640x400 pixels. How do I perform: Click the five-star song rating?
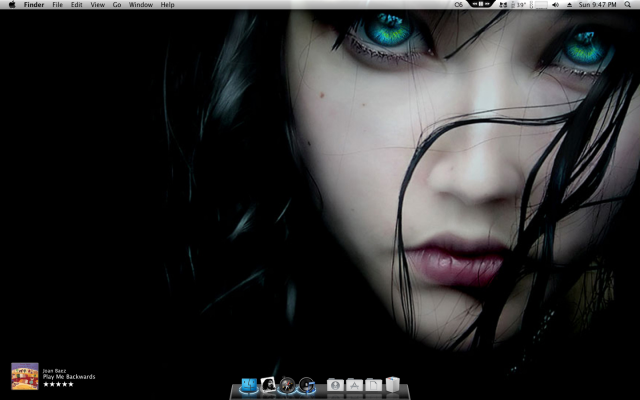(58, 384)
